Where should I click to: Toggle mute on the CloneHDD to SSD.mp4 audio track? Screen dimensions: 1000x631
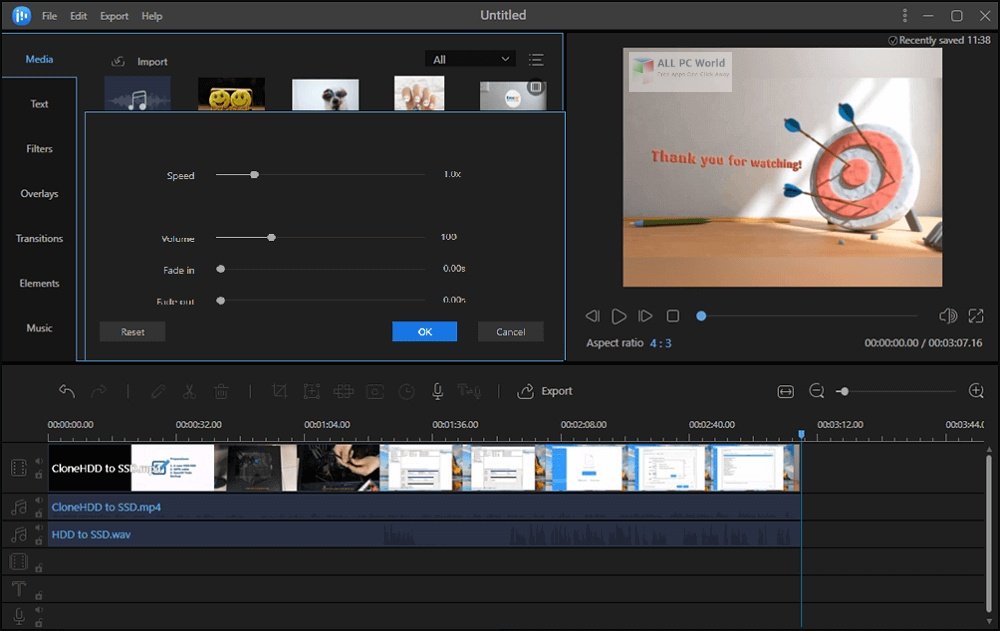coord(39,501)
